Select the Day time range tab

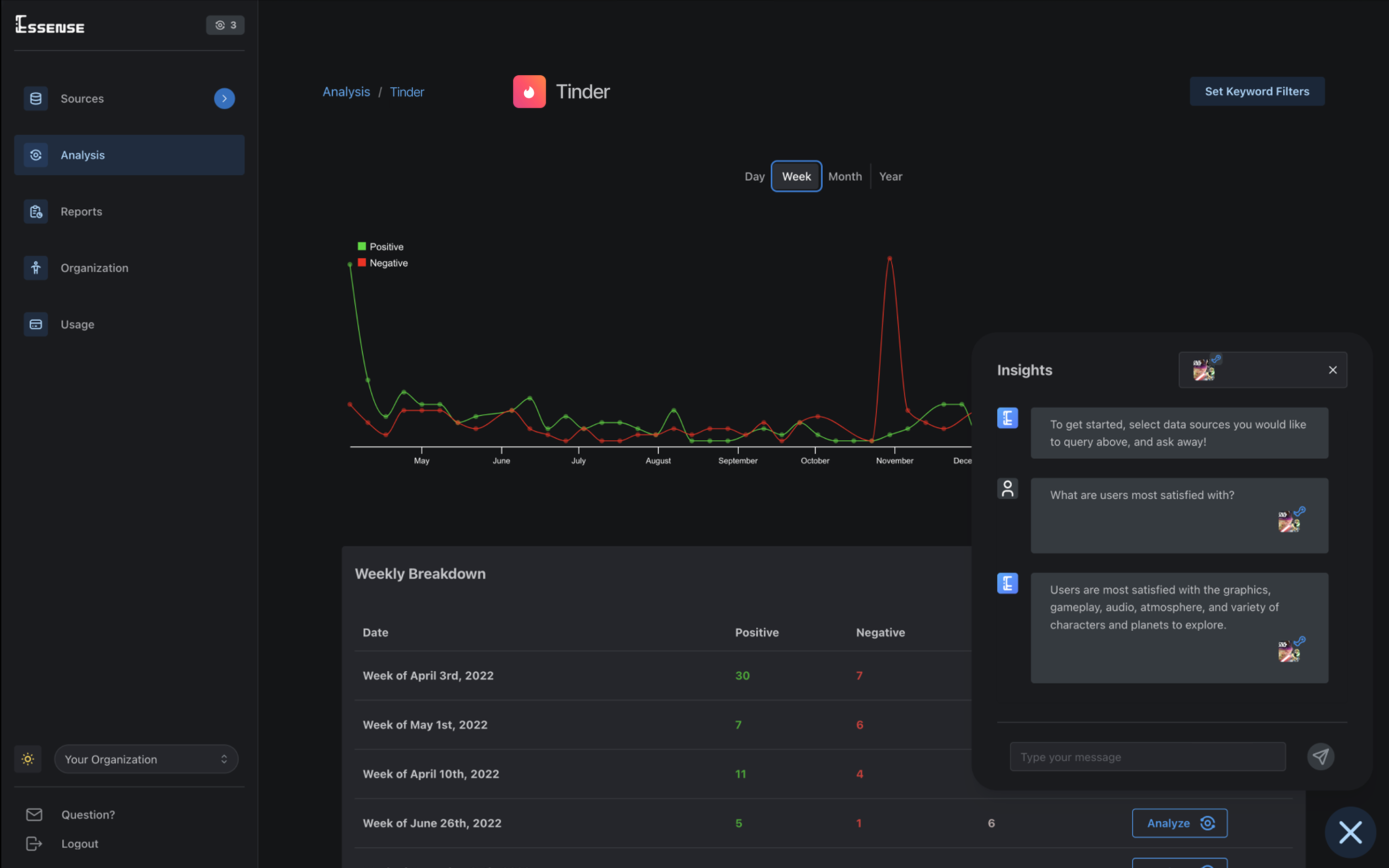(x=754, y=176)
